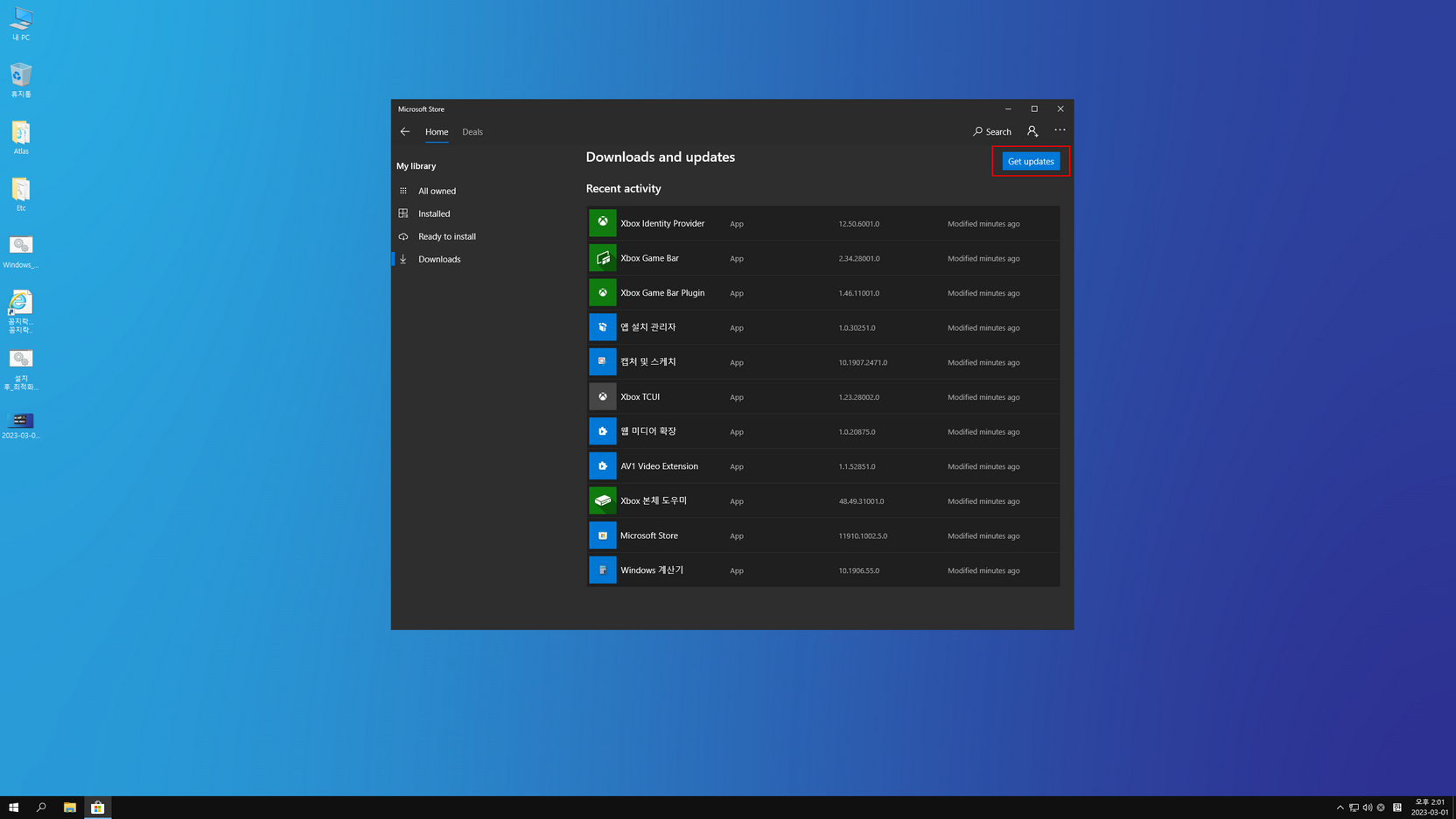This screenshot has height=819, width=1456.
Task: Select All owned in My library
Action: coord(437,191)
